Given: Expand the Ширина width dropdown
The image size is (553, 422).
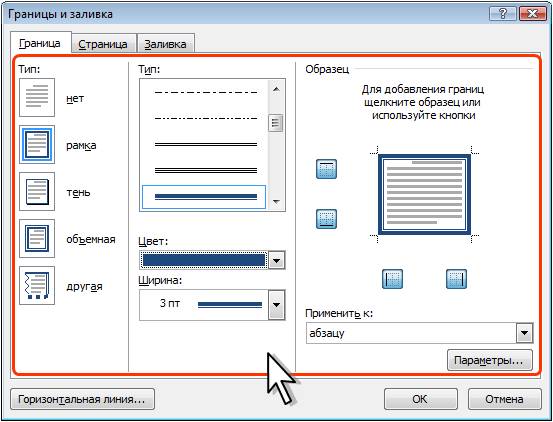Looking at the screenshot, I should coord(276,305).
